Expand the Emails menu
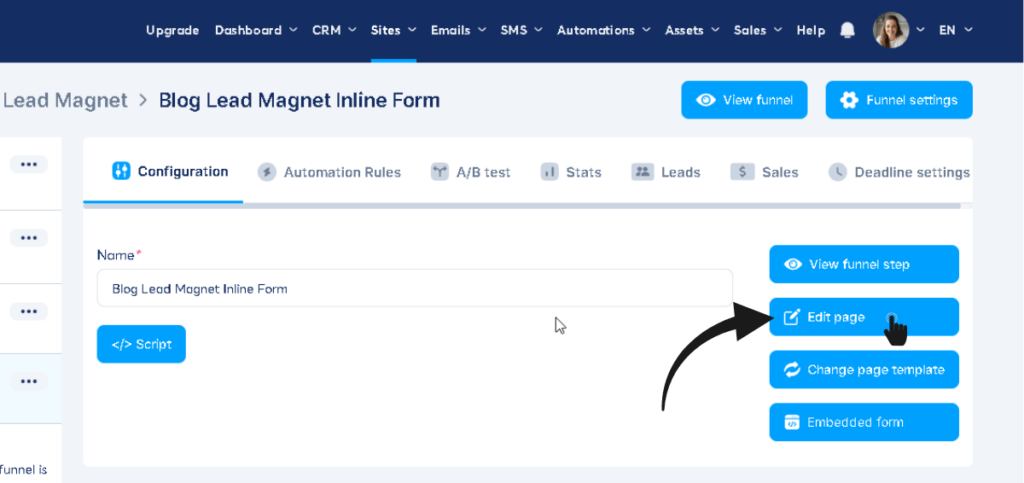1024x483 pixels. point(458,31)
